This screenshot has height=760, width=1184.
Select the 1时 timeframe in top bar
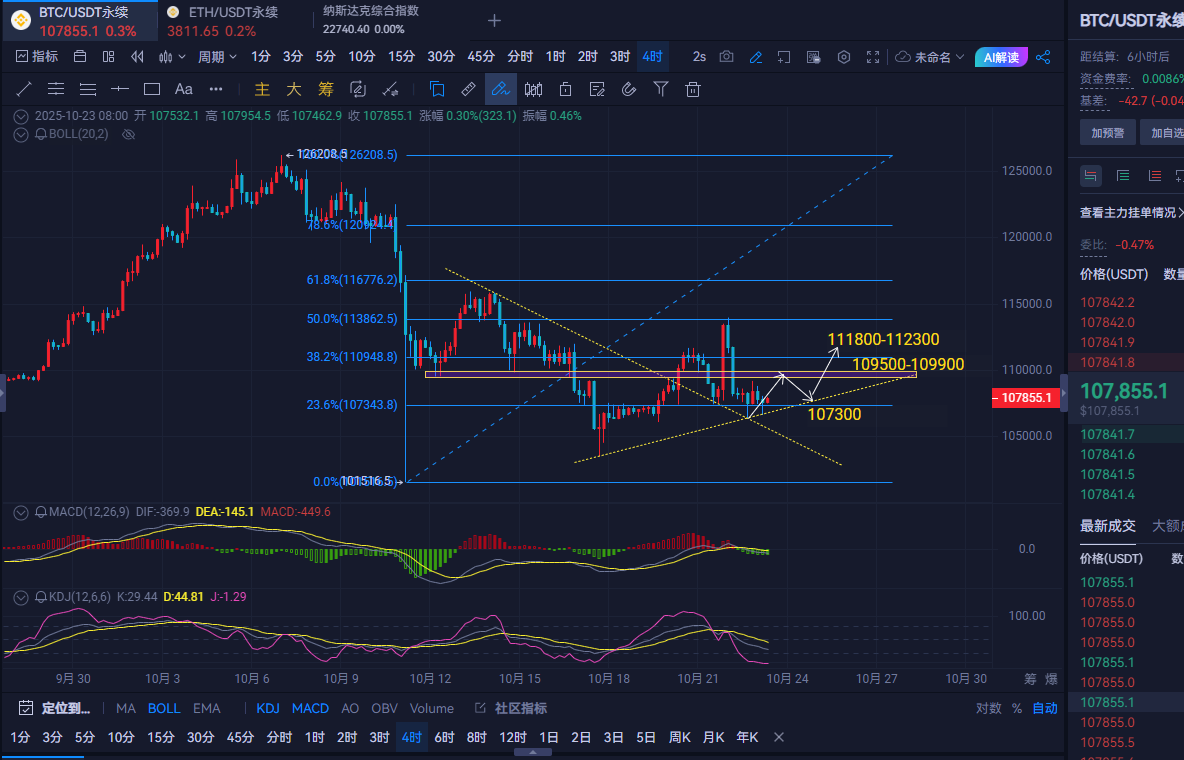pyautogui.click(x=556, y=57)
